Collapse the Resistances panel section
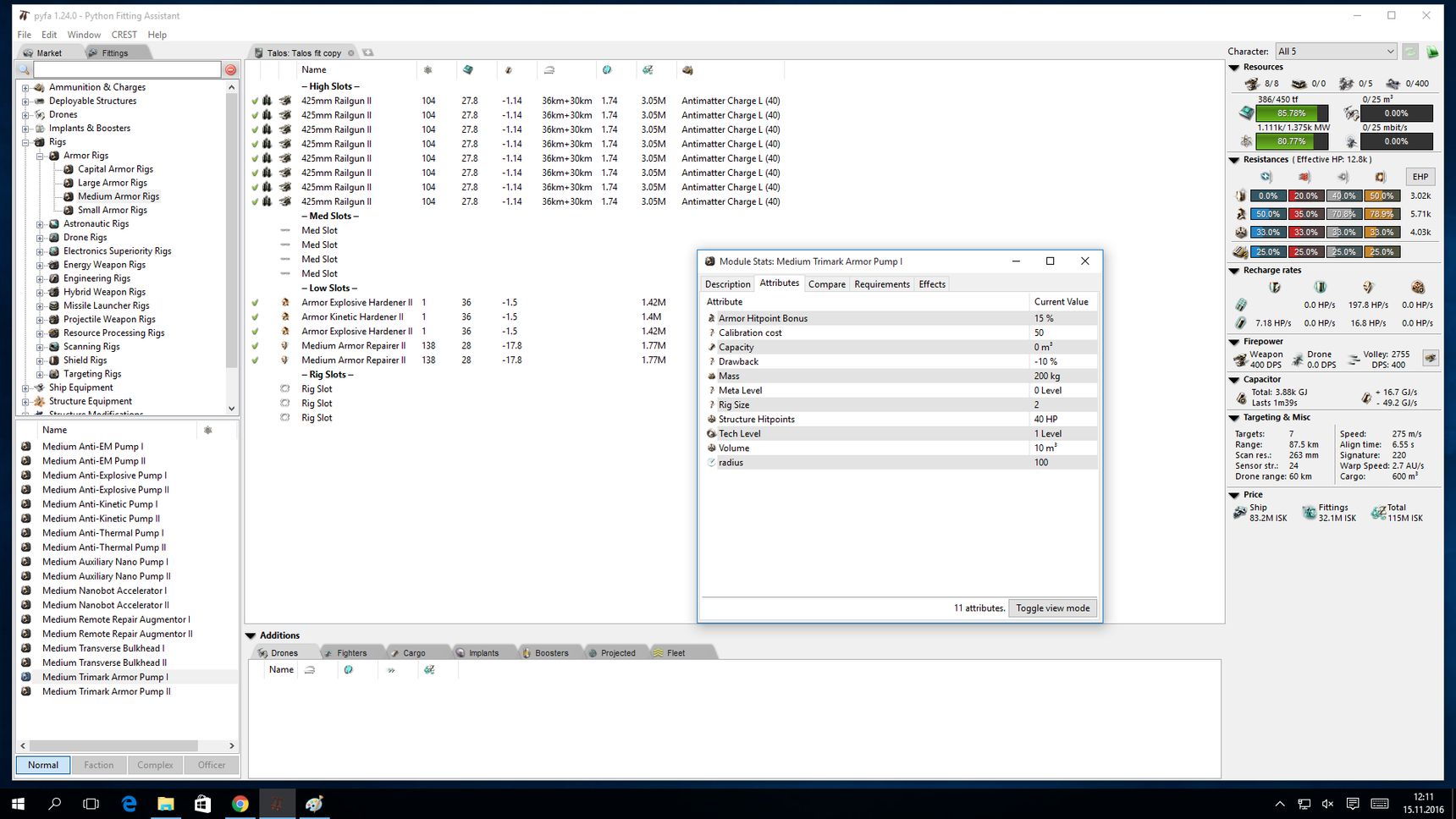1456x819 pixels. point(1234,160)
